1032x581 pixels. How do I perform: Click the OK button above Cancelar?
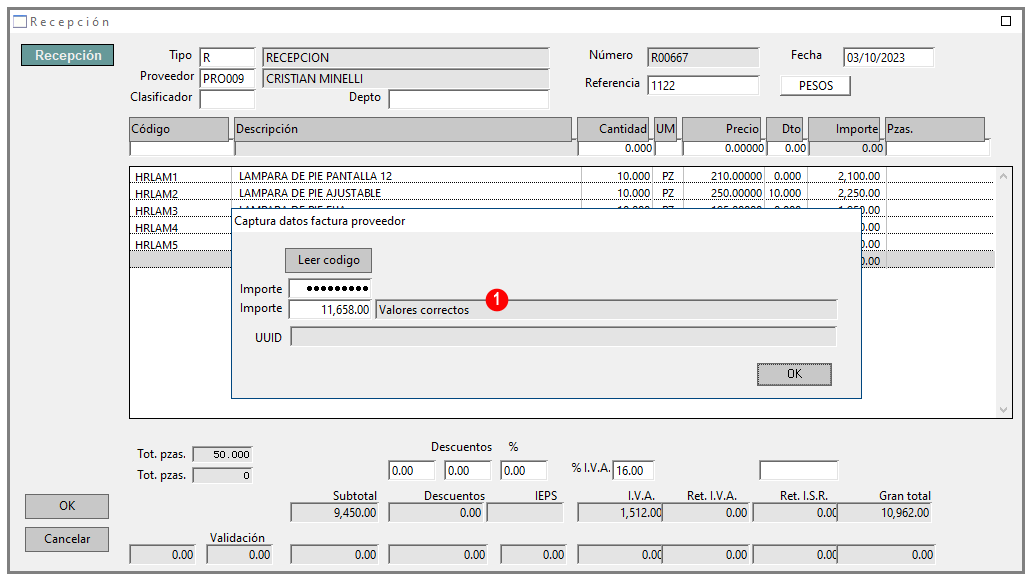coord(67,506)
